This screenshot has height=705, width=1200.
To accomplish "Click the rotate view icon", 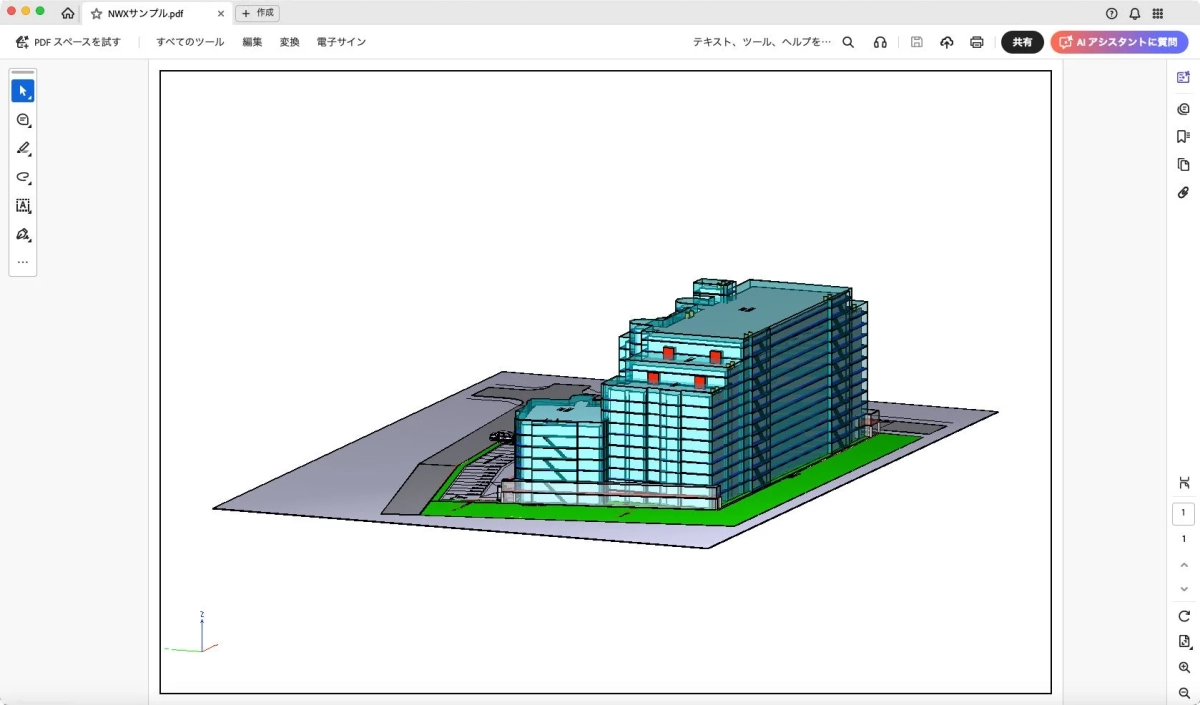I will pyautogui.click(x=1184, y=616).
